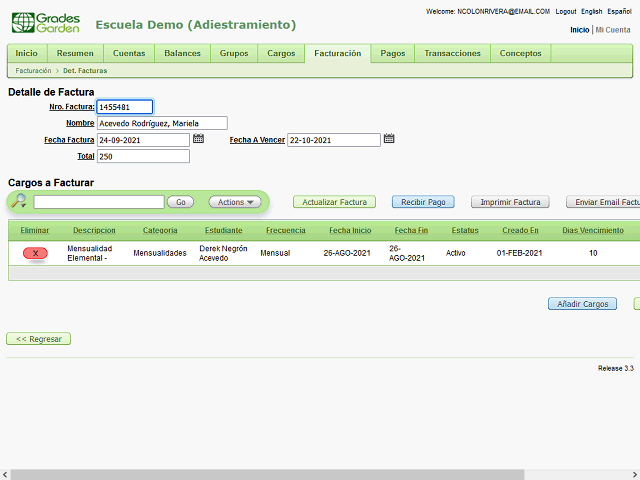
Task: Open the Fecha A Vencer calendar picker
Action: pyautogui.click(x=389, y=139)
